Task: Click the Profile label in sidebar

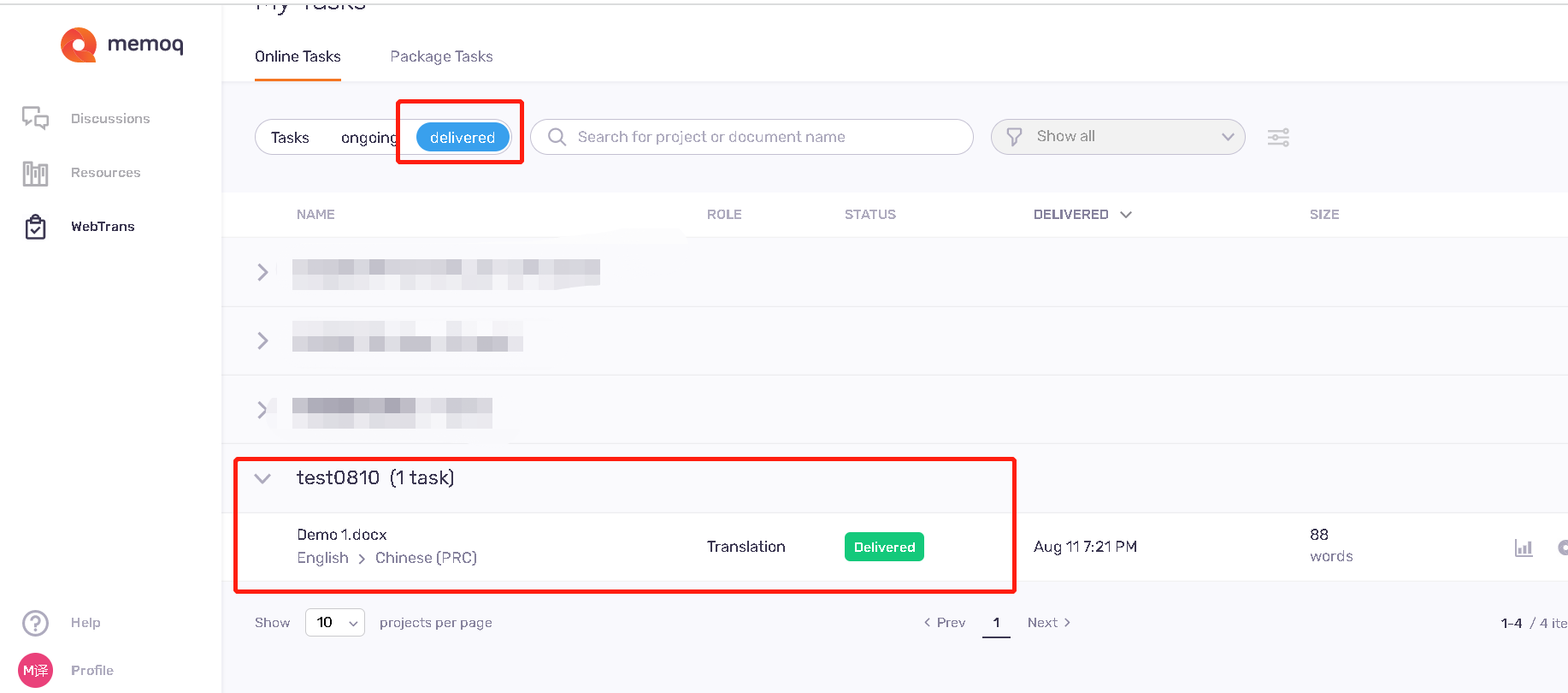Action: (x=92, y=671)
